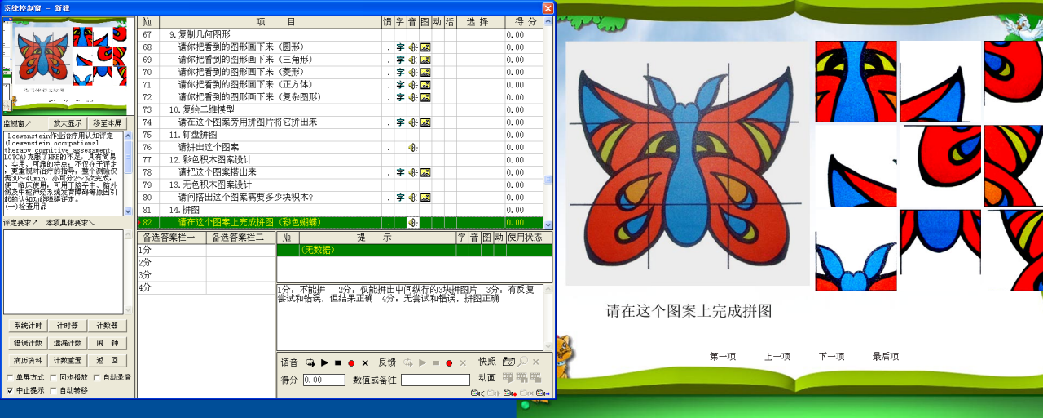Click the picture icon in row 72
Screen dimensions: 1044x418
pyautogui.click(x=425, y=97)
